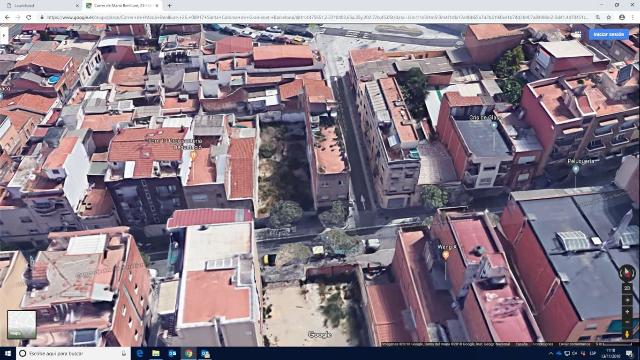Reset orientation with the compass
The image size is (640, 360).
627,273
